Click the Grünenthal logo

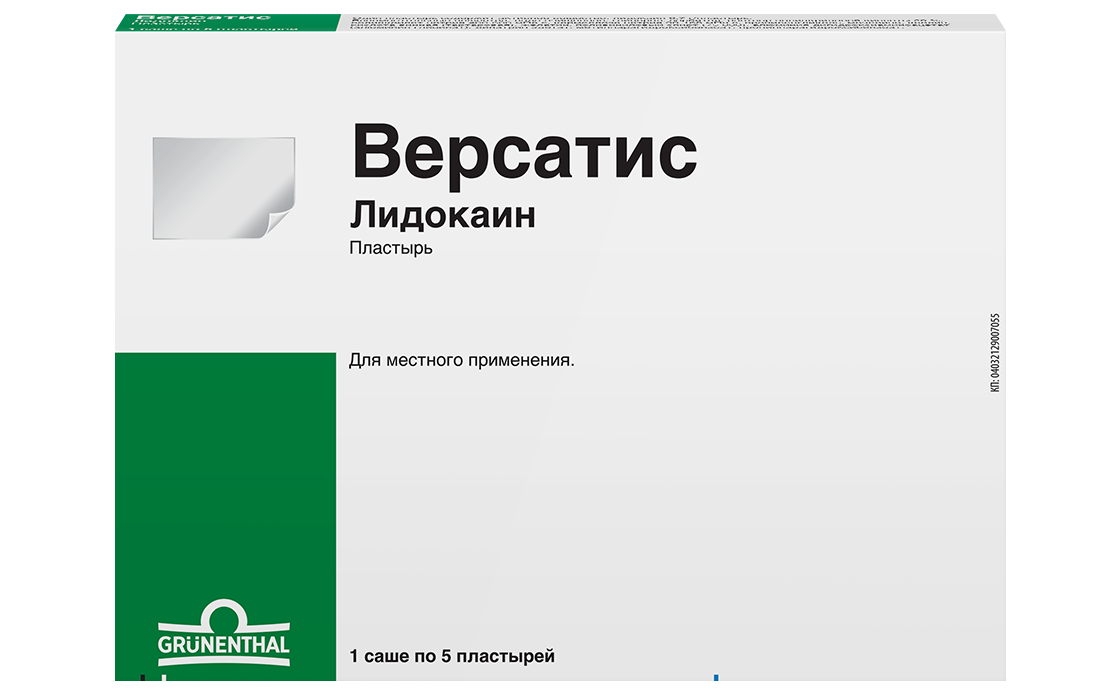coord(224,633)
